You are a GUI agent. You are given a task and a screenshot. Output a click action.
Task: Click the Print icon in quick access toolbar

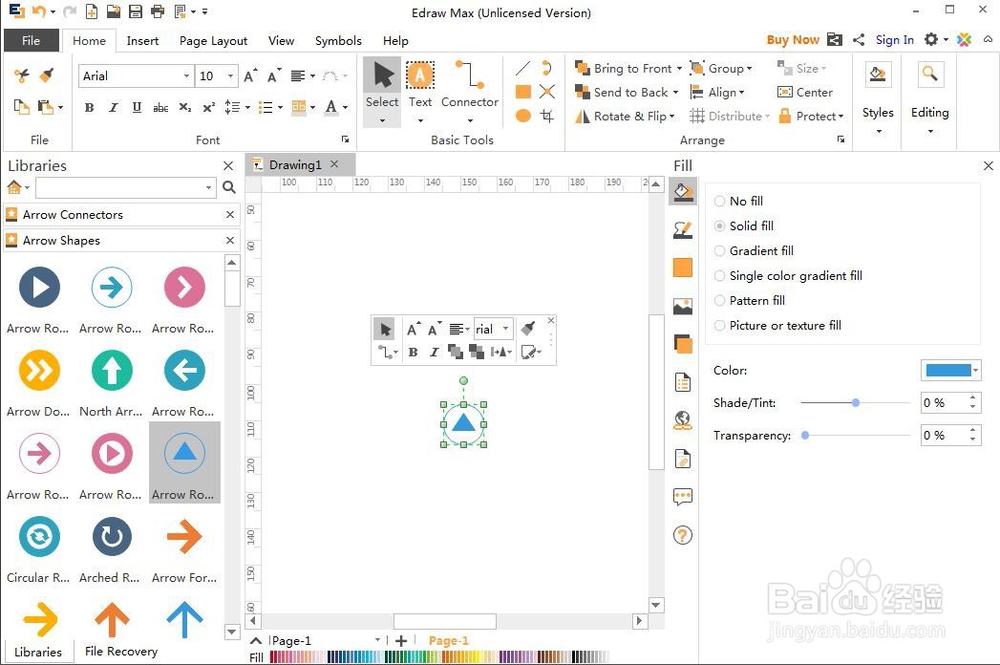(x=158, y=11)
